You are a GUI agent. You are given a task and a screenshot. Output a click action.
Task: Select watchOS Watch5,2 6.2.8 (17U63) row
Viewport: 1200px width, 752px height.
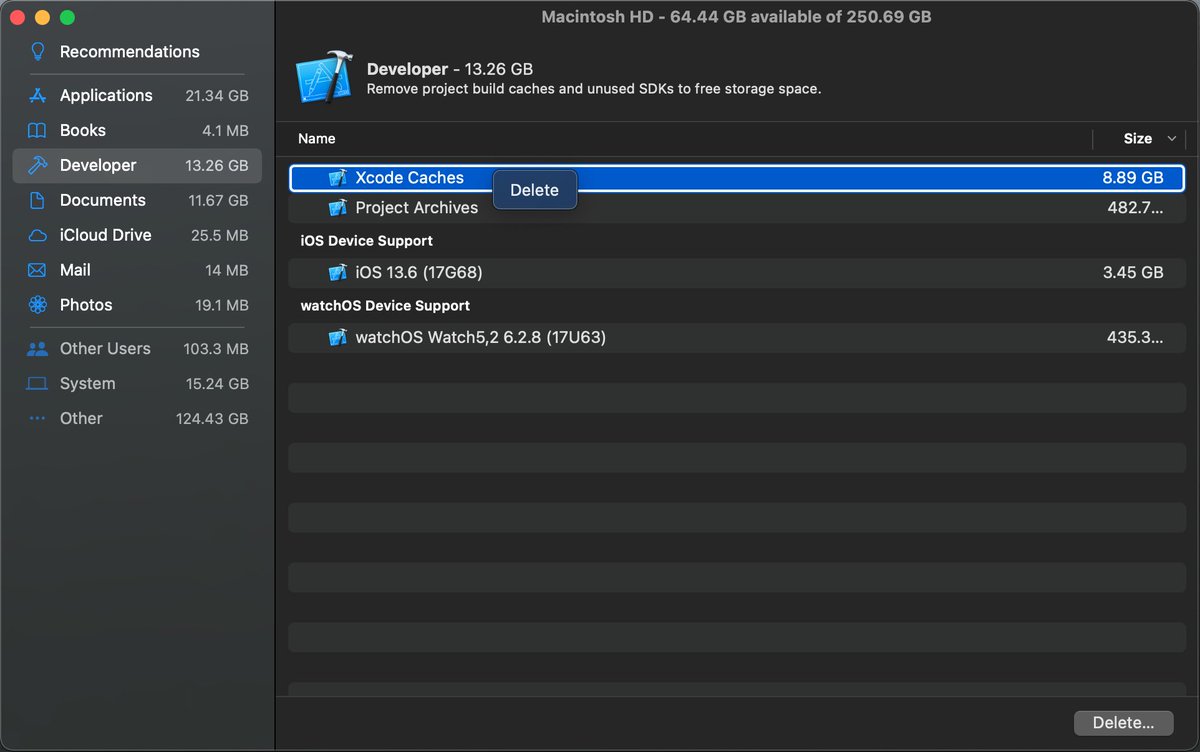coord(737,338)
